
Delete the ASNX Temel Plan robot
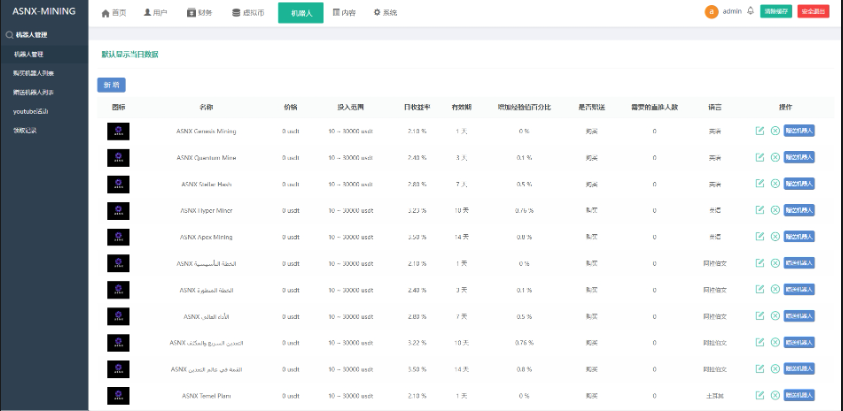click(x=775, y=395)
